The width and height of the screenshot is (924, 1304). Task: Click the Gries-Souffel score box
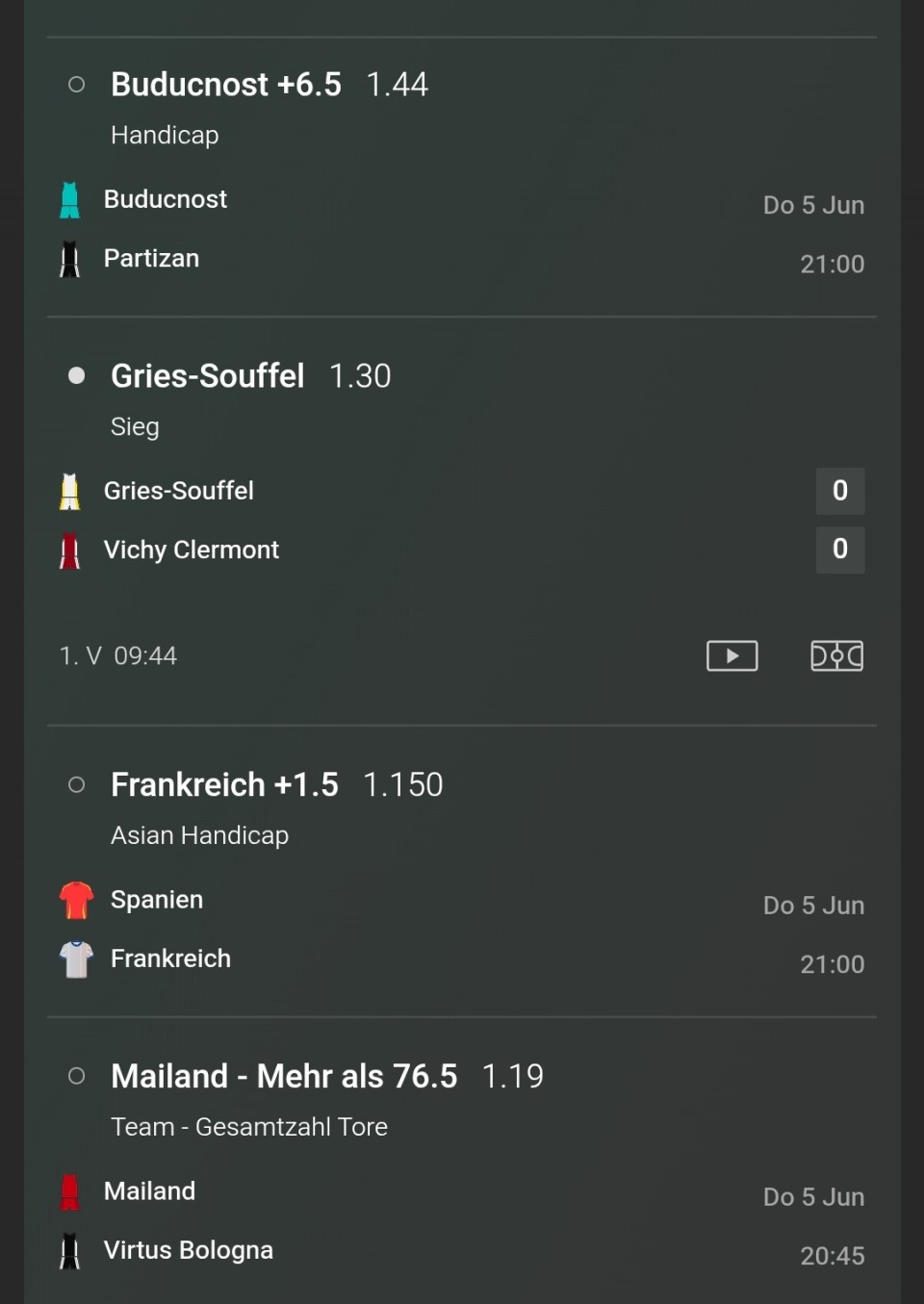pyautogui.click(x=840, y=491)
